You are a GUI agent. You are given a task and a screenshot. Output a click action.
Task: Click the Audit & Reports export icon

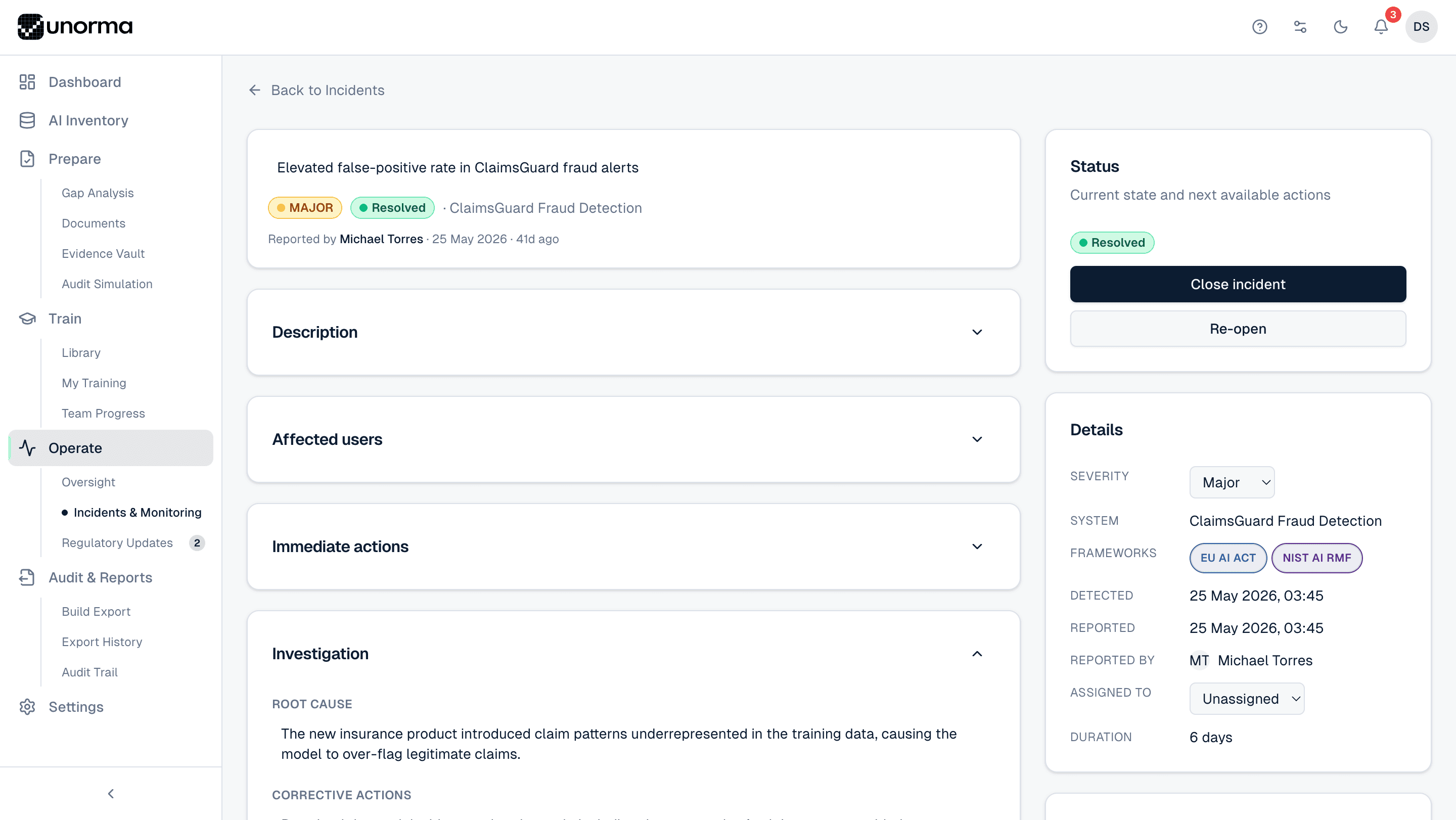pos(27,577)
